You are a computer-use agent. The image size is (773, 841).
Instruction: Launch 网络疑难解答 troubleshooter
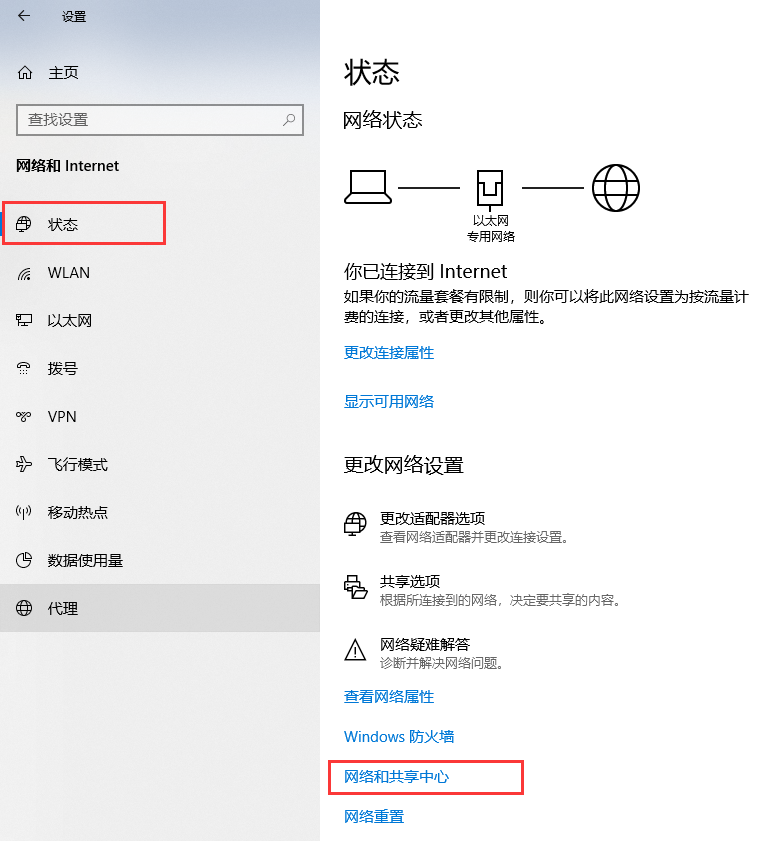[425, 644]
